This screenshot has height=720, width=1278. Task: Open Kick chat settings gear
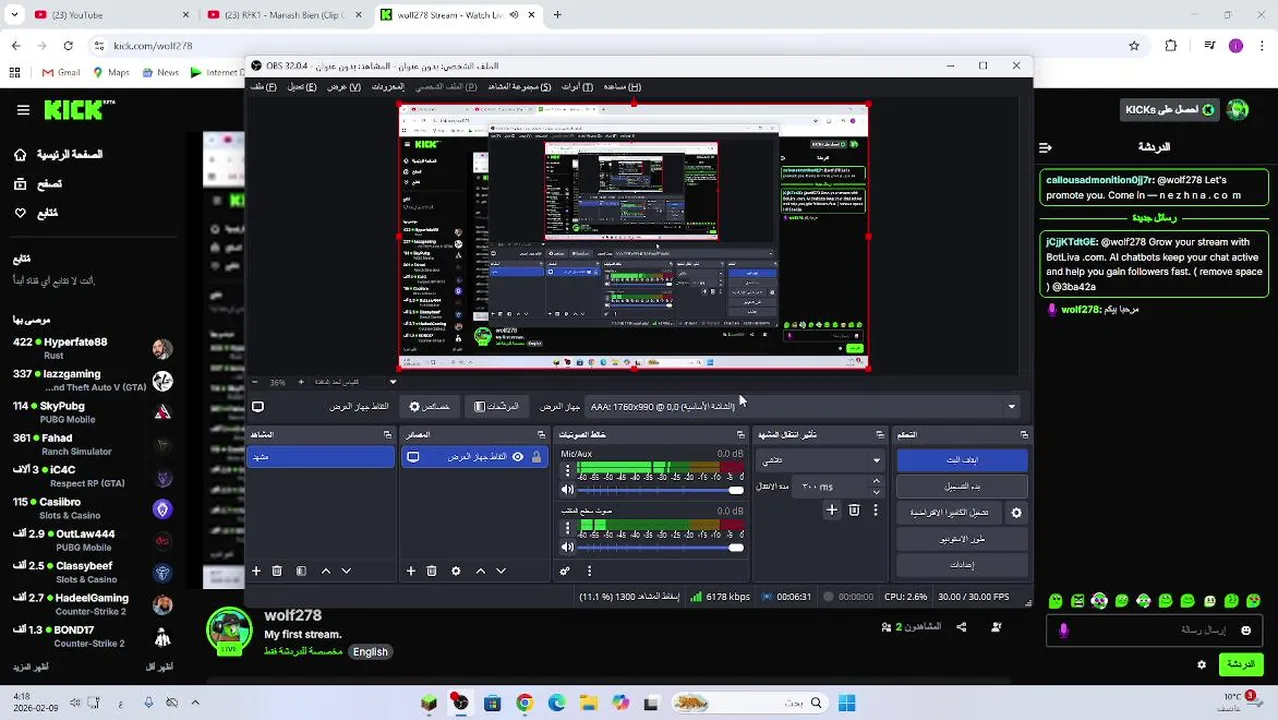tap(1202, 664)
